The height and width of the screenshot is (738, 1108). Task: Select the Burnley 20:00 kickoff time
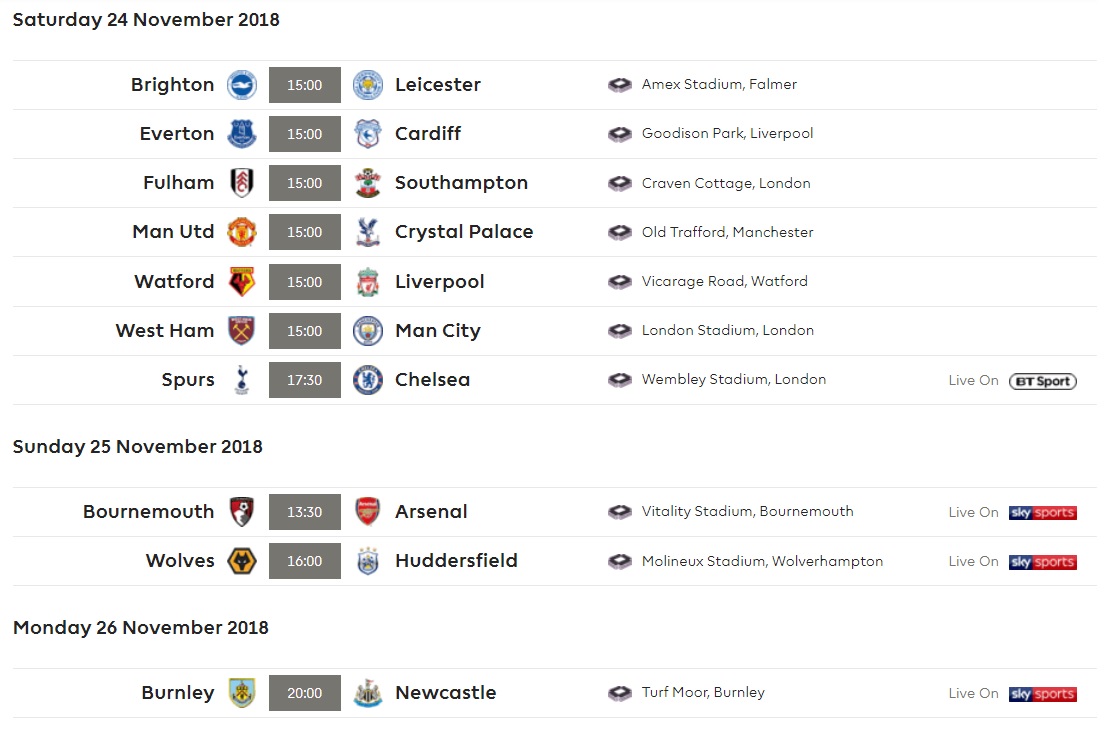click(305, 693)
